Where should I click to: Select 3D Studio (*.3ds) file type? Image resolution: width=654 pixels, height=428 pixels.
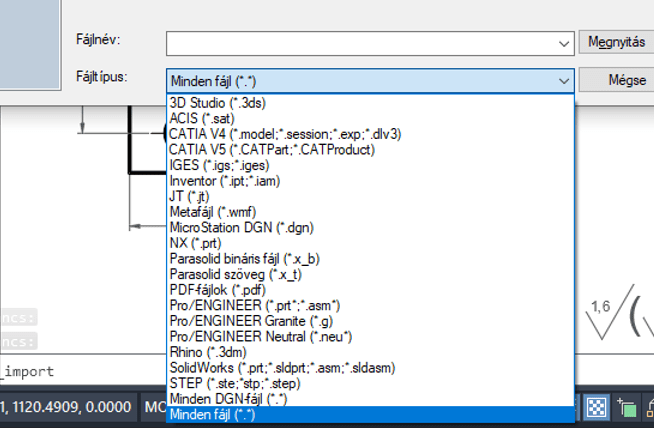[x=218, y=103]
